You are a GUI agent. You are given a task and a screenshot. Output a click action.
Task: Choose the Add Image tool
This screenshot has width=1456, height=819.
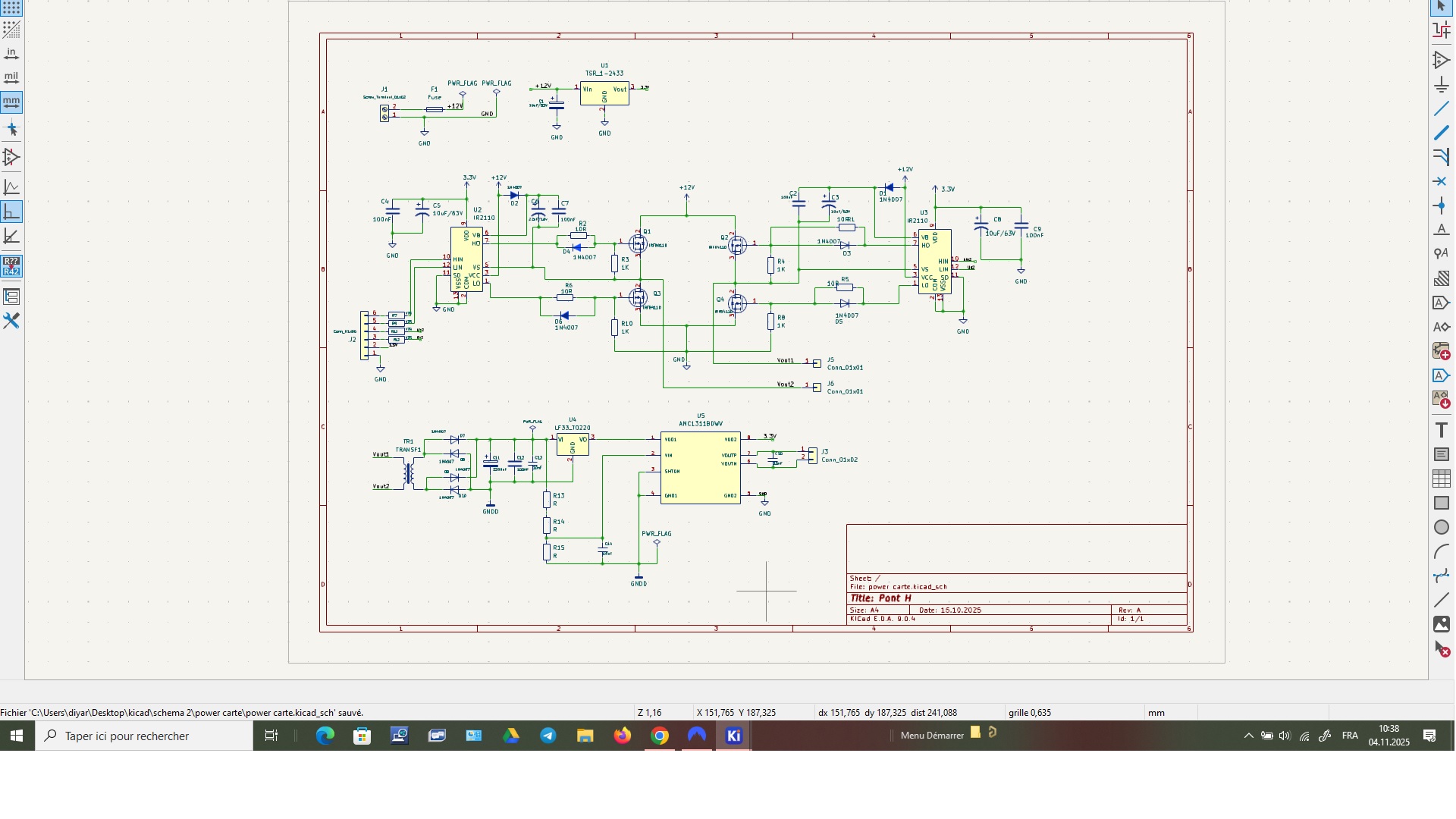(x=1441, y=624)
